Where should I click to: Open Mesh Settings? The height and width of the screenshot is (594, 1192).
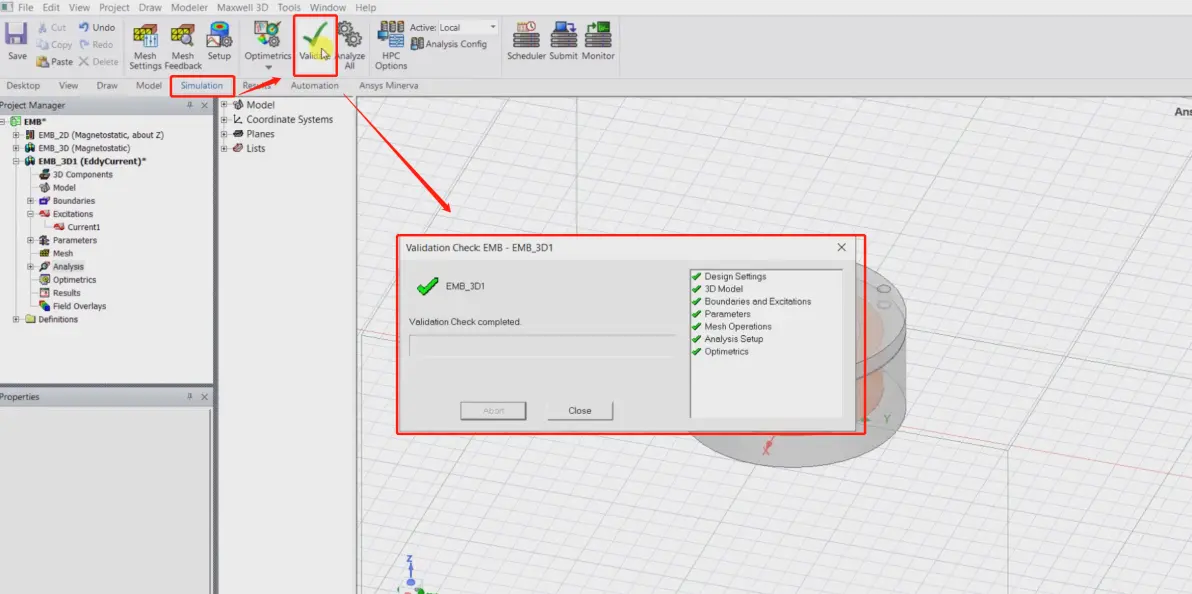pyautogui.click(x=145, y=46)
